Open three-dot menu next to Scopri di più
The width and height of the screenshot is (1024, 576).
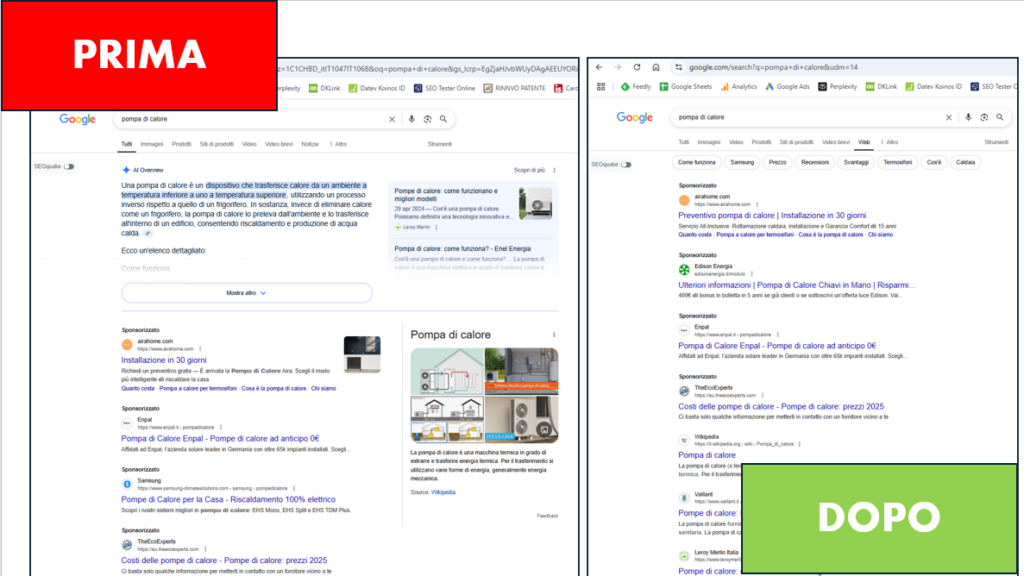[x=554, y=170]
